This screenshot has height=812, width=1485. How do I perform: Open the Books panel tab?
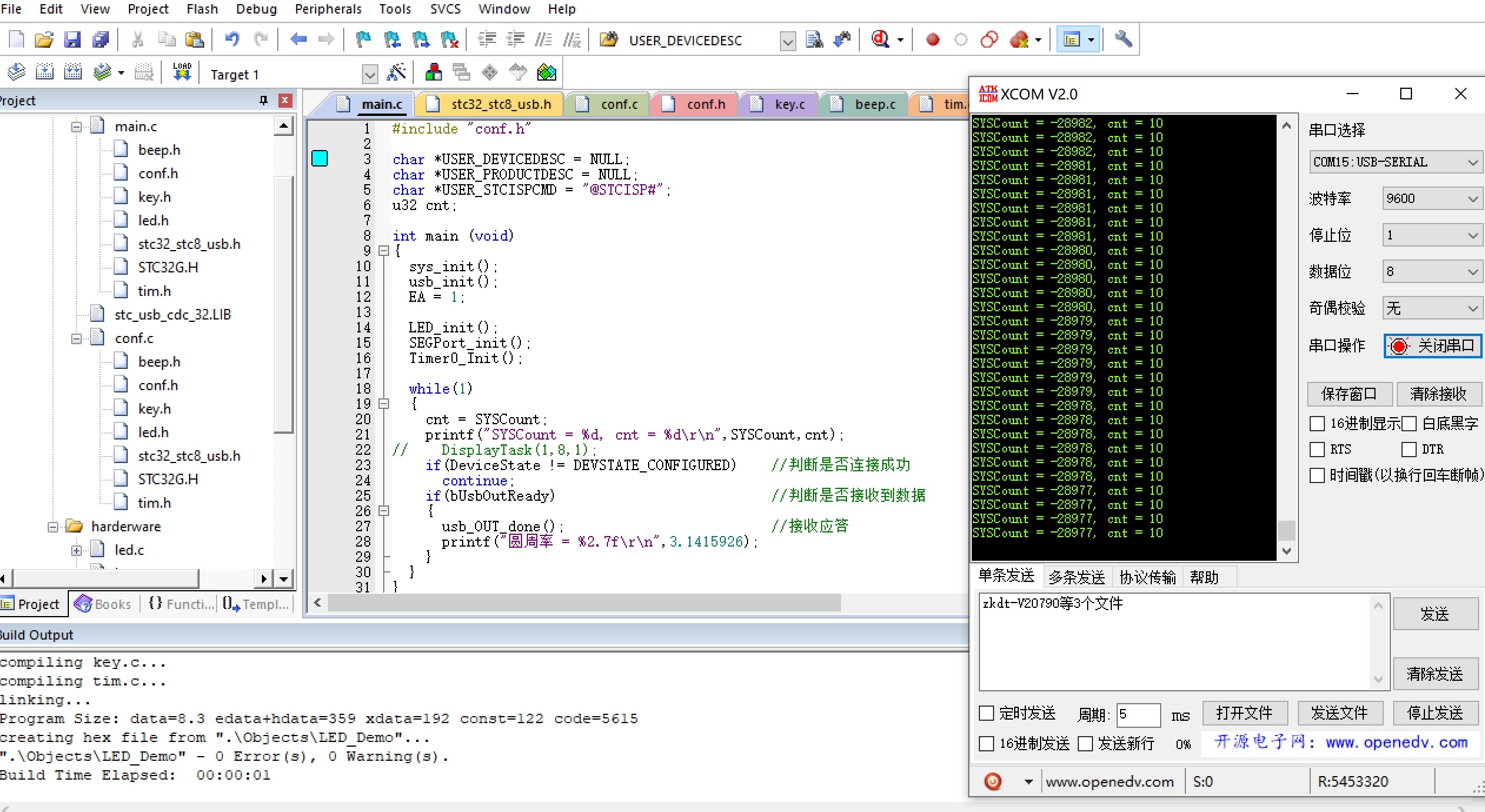[104, 604]
